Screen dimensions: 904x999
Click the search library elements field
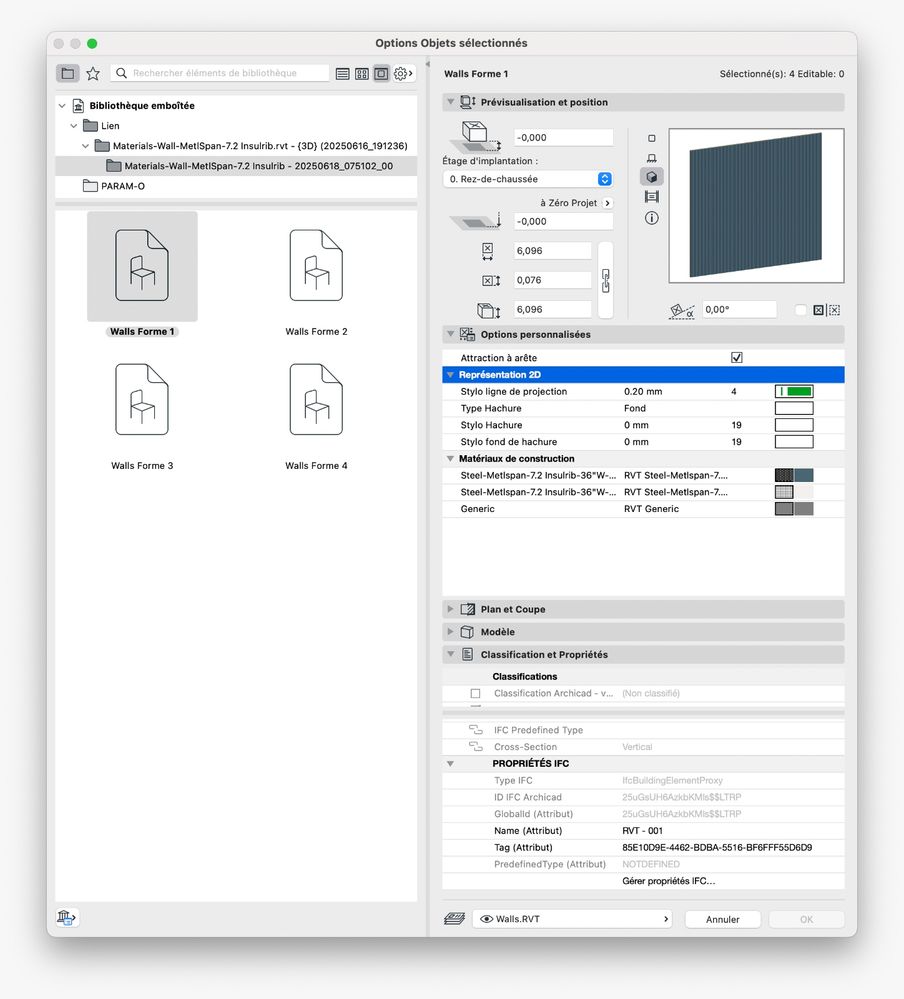220,73
